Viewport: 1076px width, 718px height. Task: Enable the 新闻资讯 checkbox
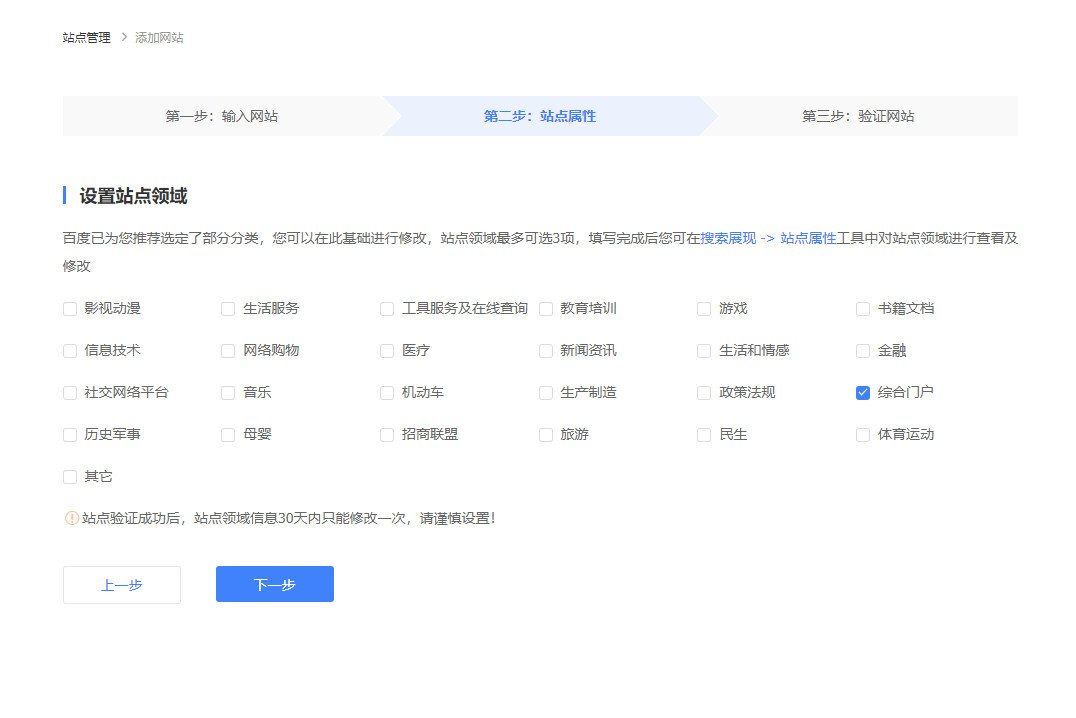click(546, 351)
